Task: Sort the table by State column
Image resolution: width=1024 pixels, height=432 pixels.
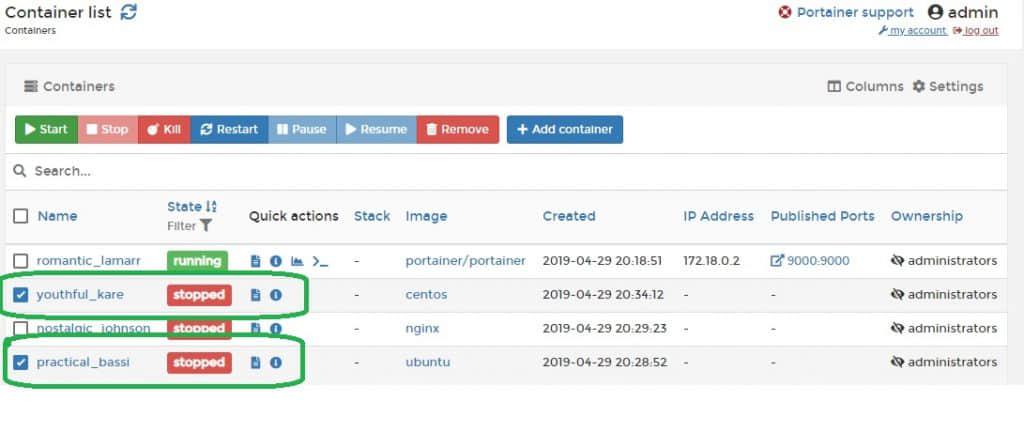Action: (x=185, y=207)
